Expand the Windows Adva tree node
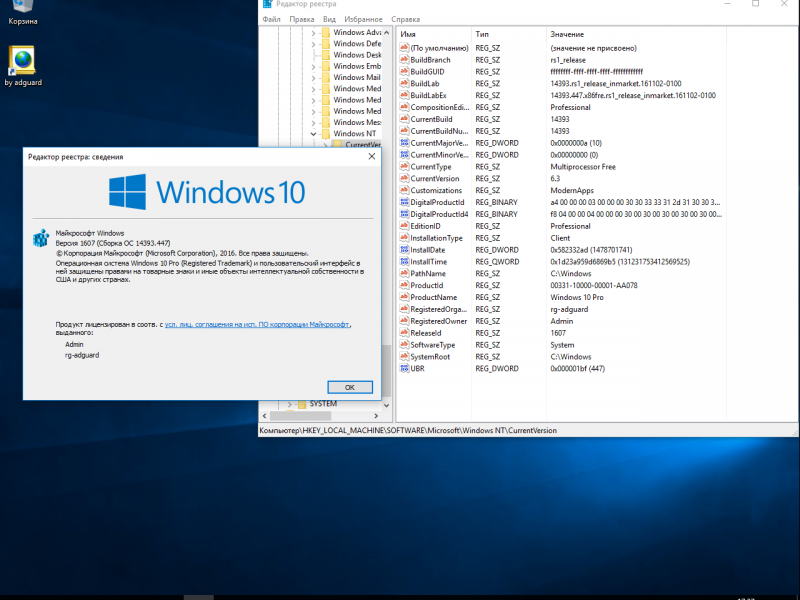This screenshot has width=800, height=600. point(313,33)
